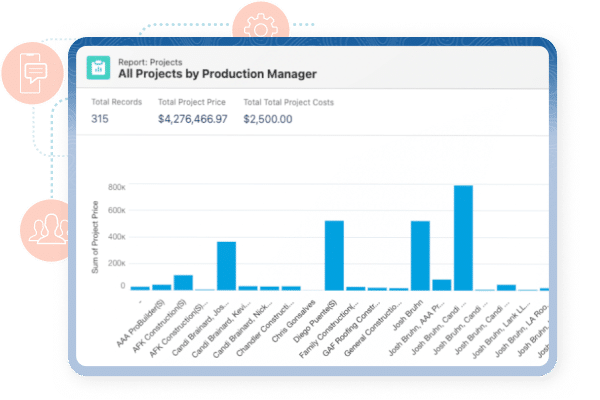Screen dimensions: 600x400
Task: Click the 'Candi Brainard, Nick...' axis label
Action: (243, 330)
